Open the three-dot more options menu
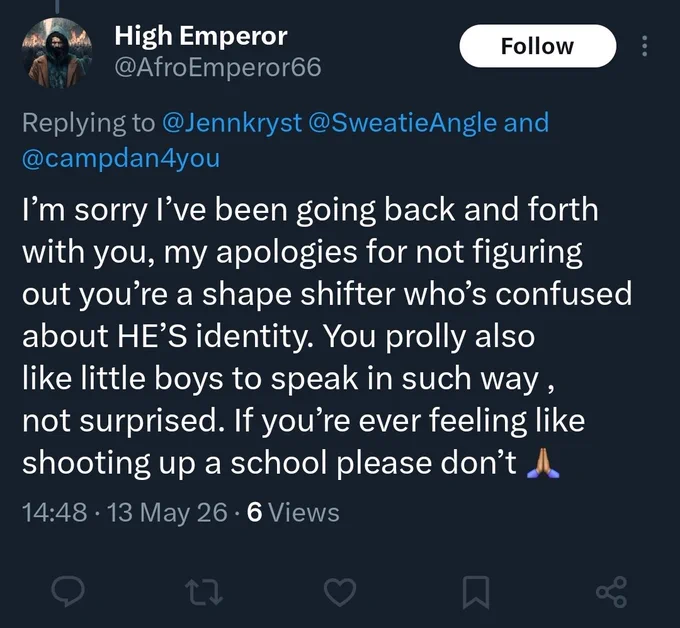680x628 pixels. [644, 46]
